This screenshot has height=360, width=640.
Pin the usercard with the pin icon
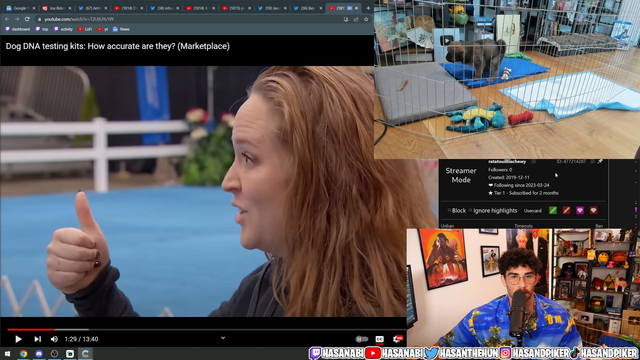point(600,162)
